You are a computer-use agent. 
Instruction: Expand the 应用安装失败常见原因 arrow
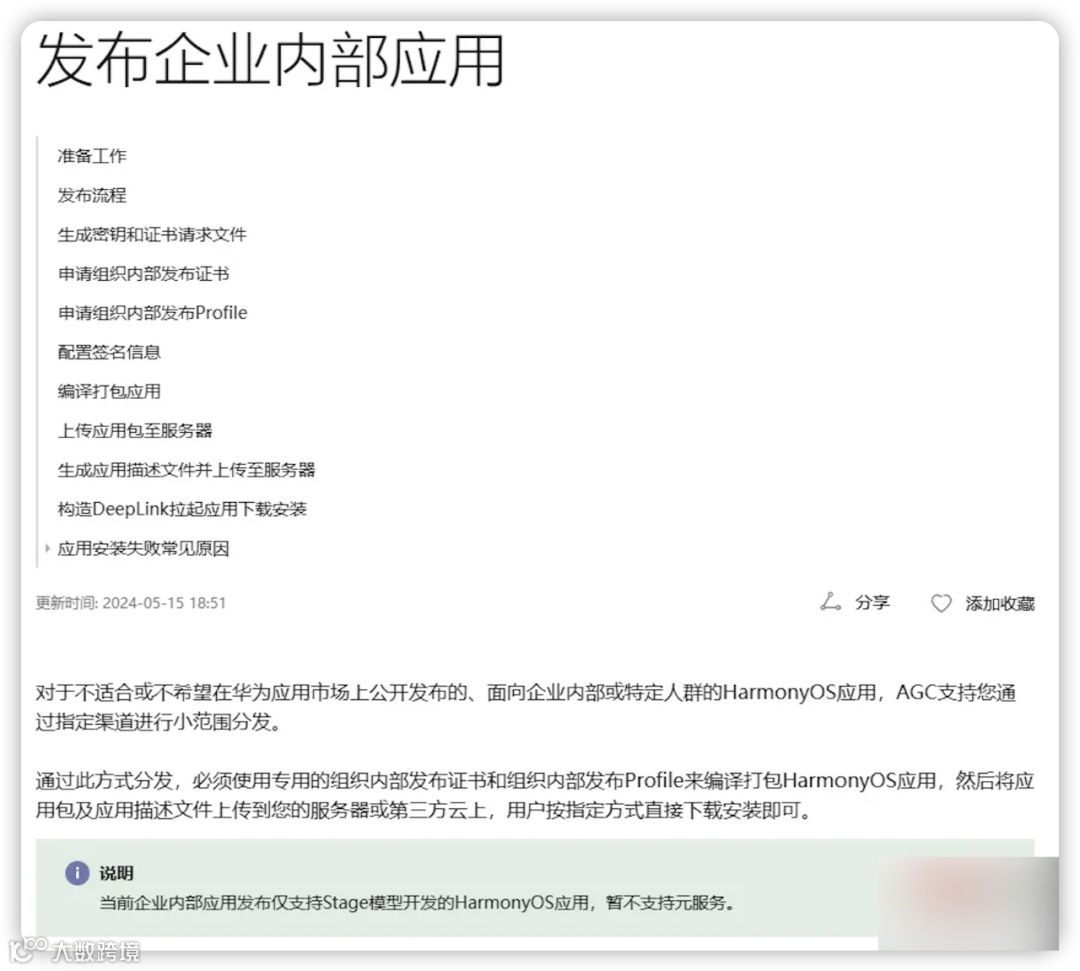coord(47,549)
